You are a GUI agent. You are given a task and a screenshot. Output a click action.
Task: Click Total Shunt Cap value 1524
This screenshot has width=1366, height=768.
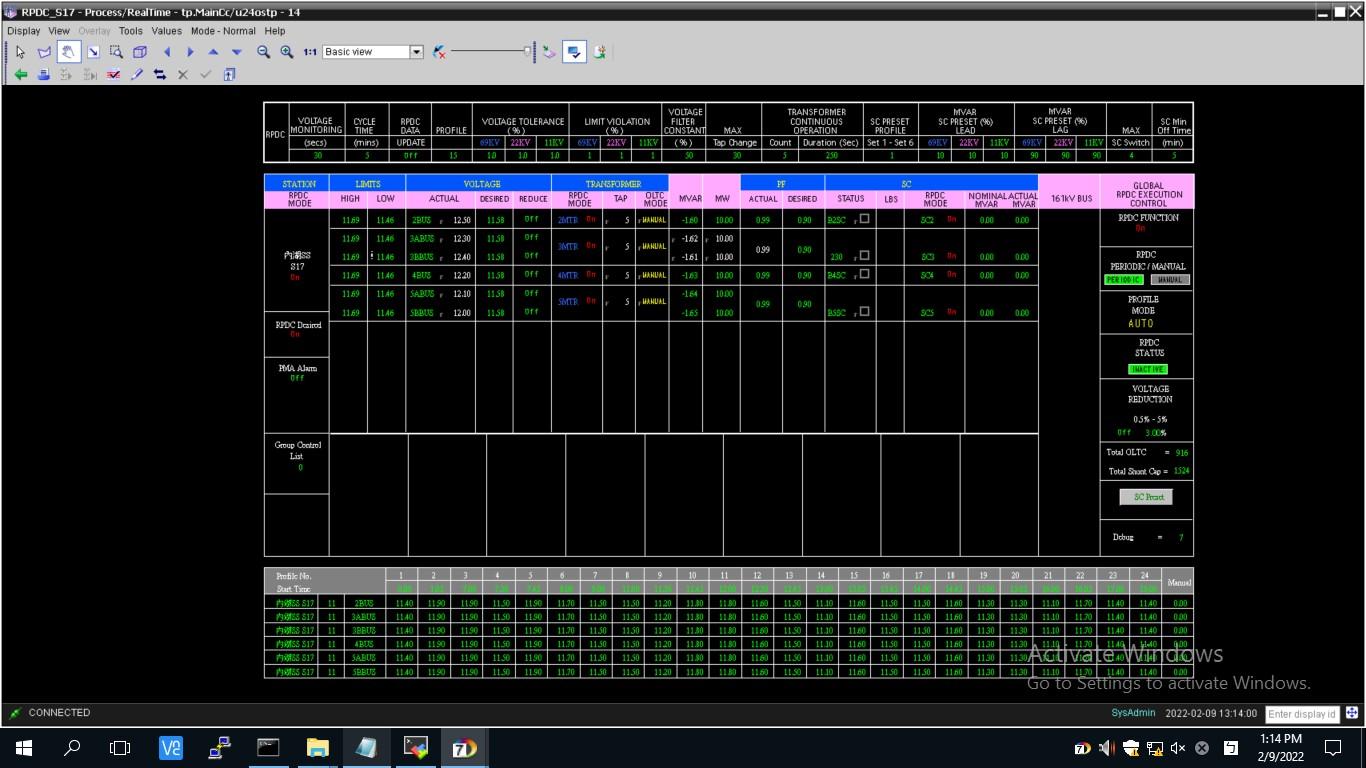(x=1182, y=471)
